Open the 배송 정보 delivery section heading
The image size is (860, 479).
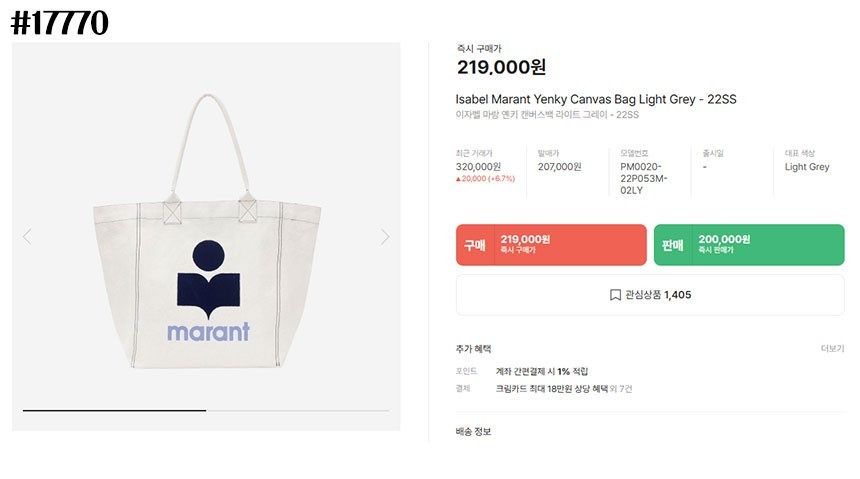pyautogui.click(x=473, y=431)
